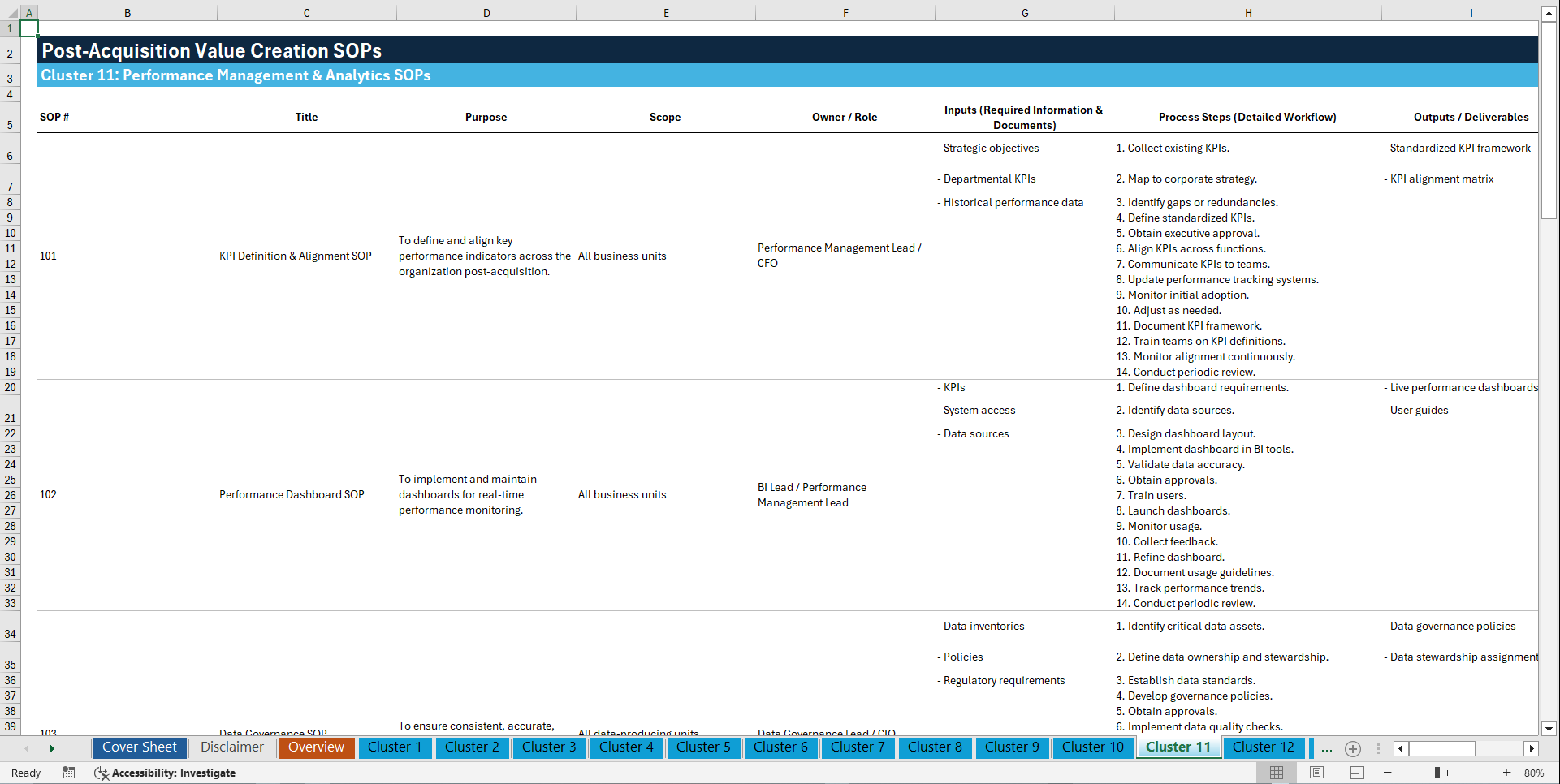Click Zoom In plus icon
Screen dimensions: 1560x784
click(1507, 773)
